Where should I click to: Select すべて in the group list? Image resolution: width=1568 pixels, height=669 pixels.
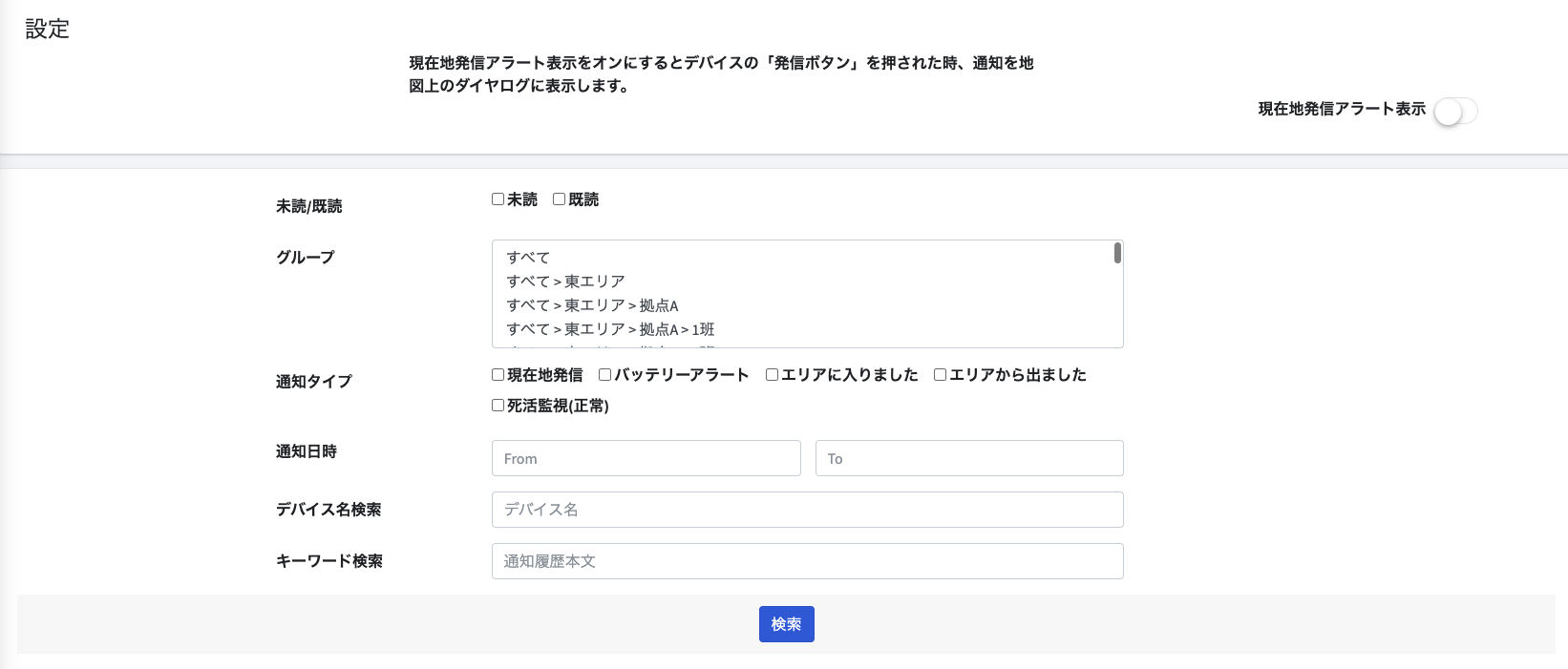(528, 258)
